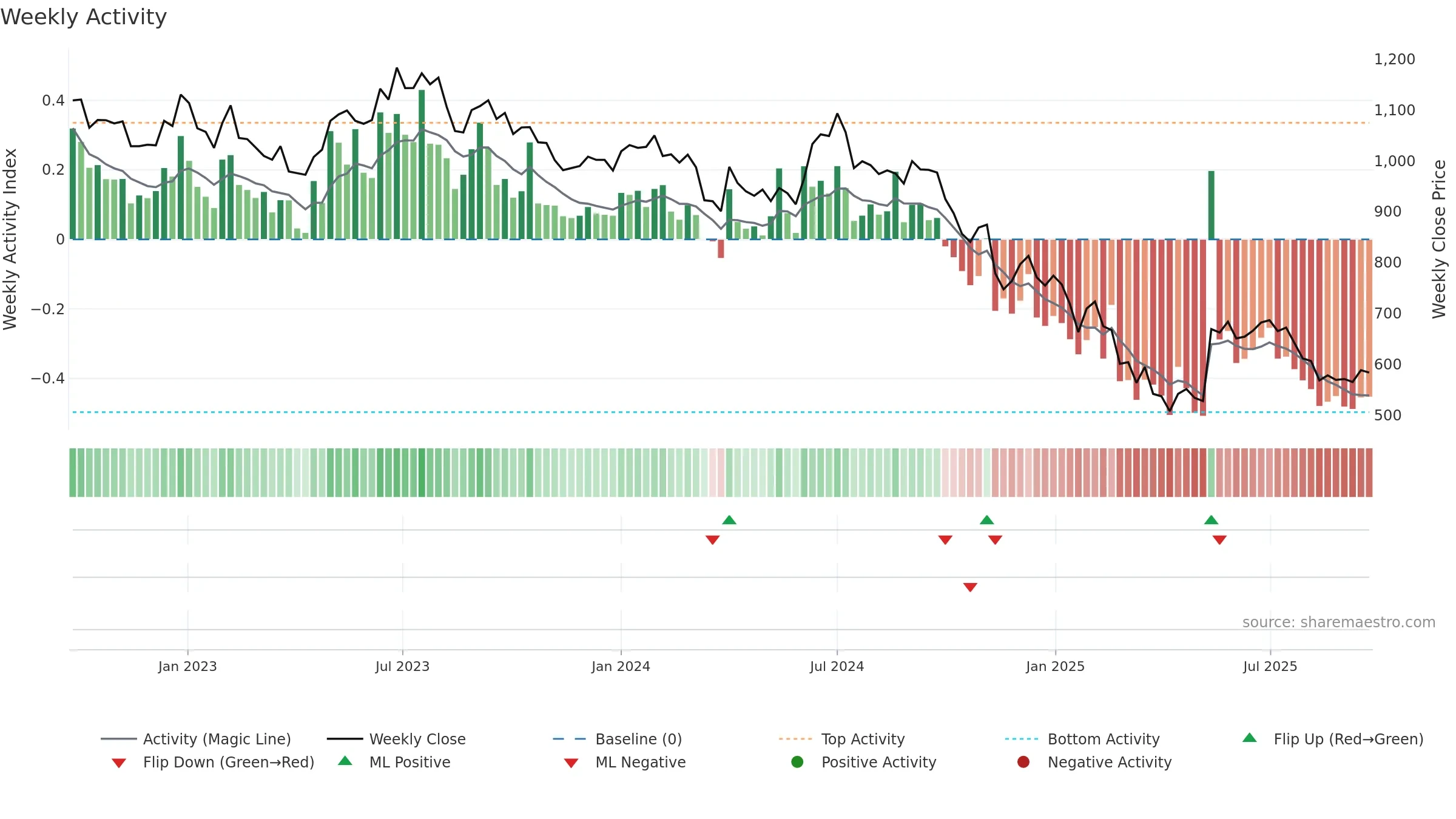Click the red ML Negative triangle icon in legend

pyautogui.click(x=571, y=763)
